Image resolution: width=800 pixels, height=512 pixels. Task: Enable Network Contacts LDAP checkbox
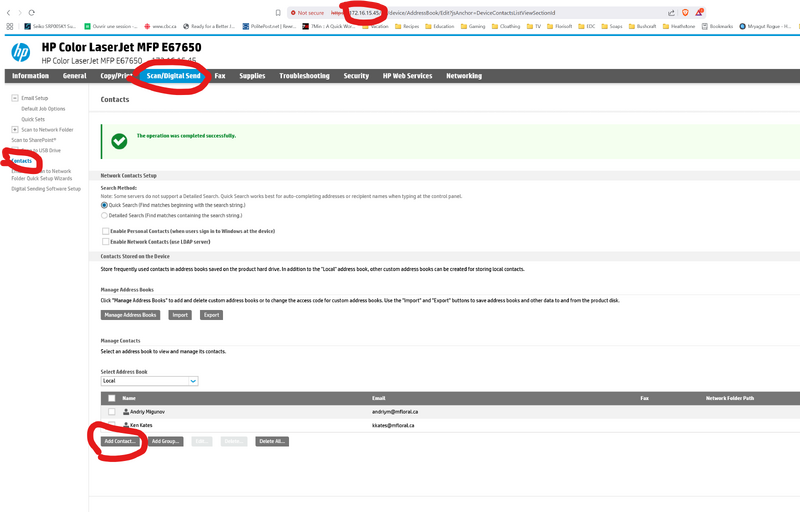tap(105, 242)
